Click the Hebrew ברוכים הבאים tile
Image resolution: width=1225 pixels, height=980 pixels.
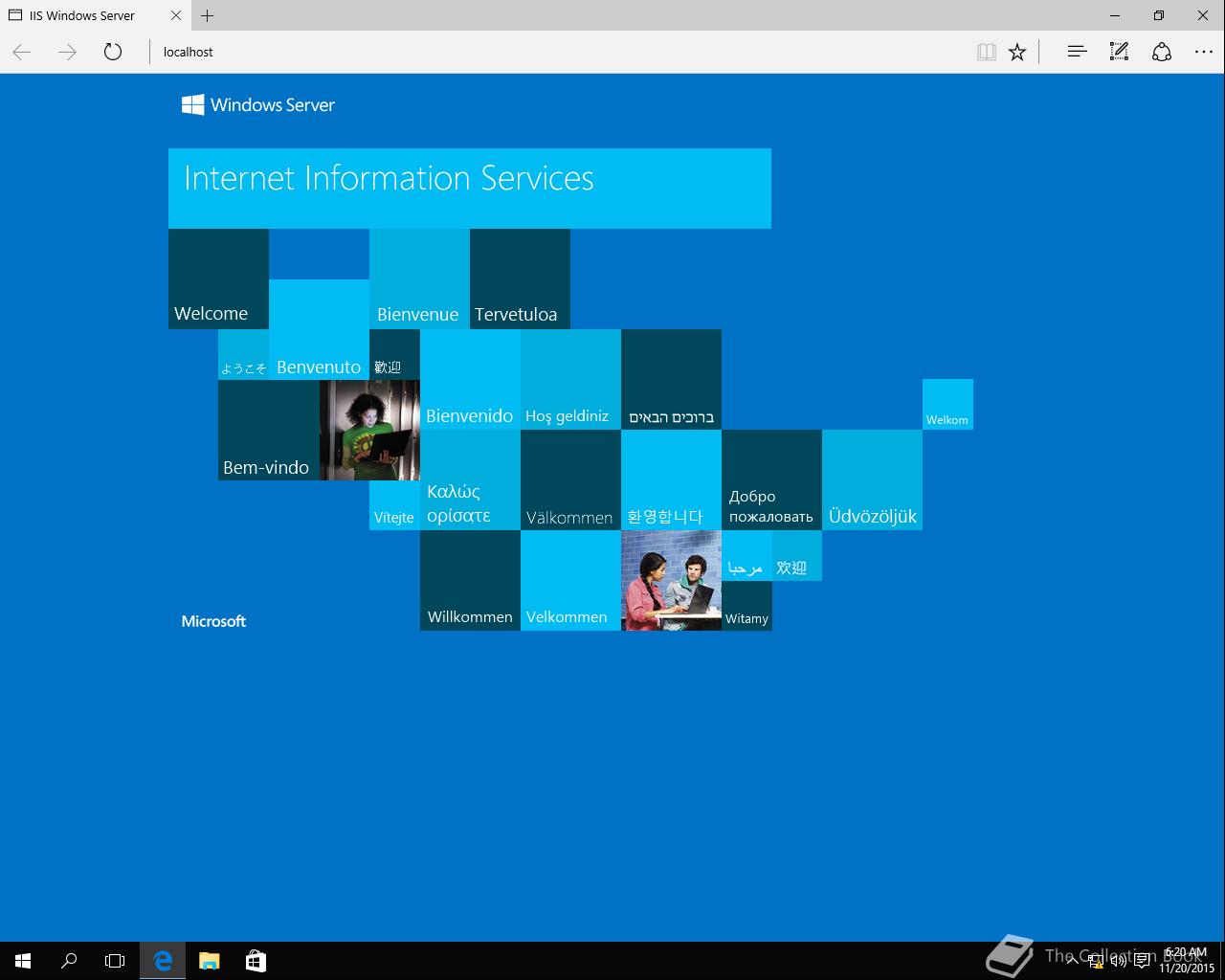point(671,379)
